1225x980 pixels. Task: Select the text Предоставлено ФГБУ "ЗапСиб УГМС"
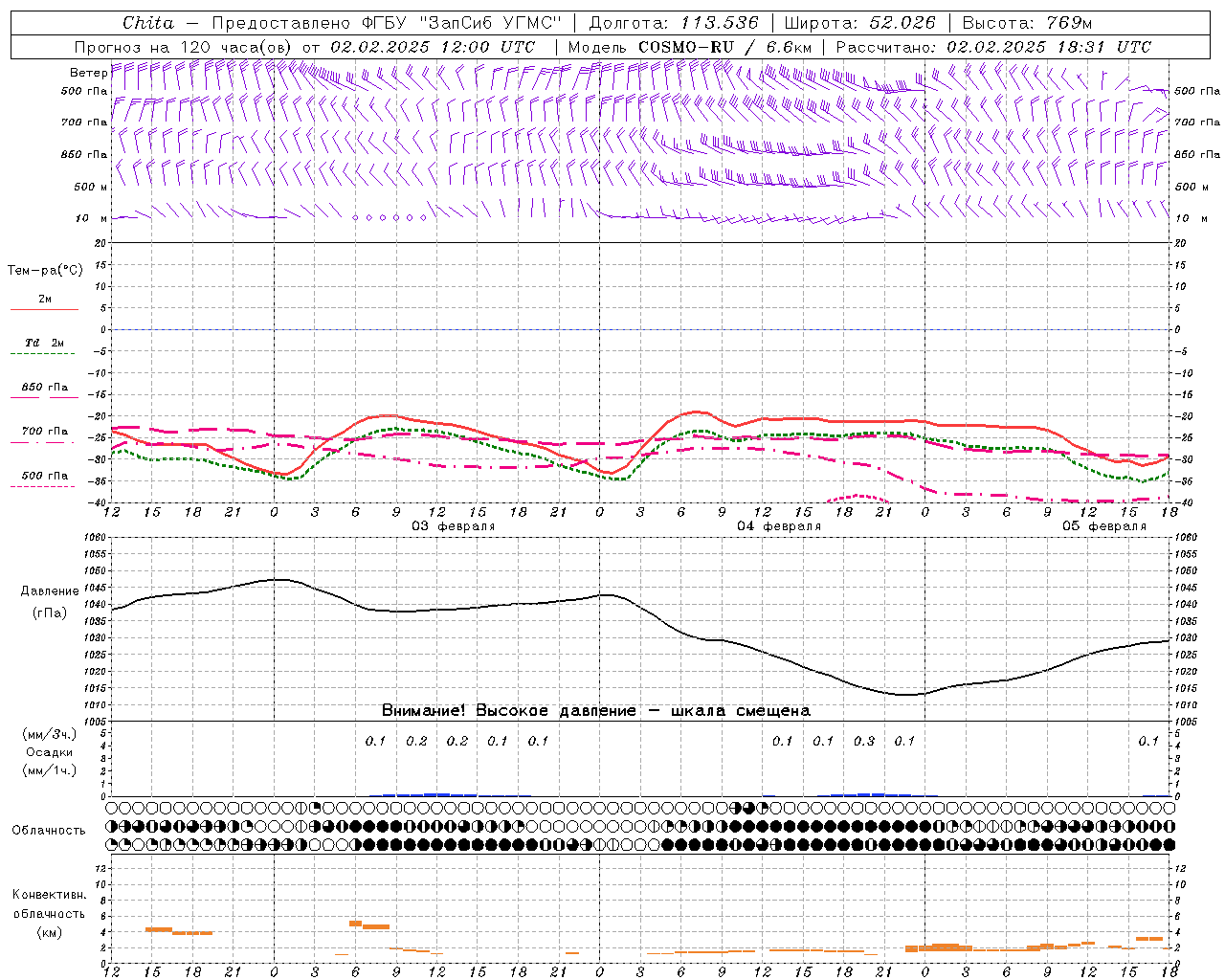[388, 23]
